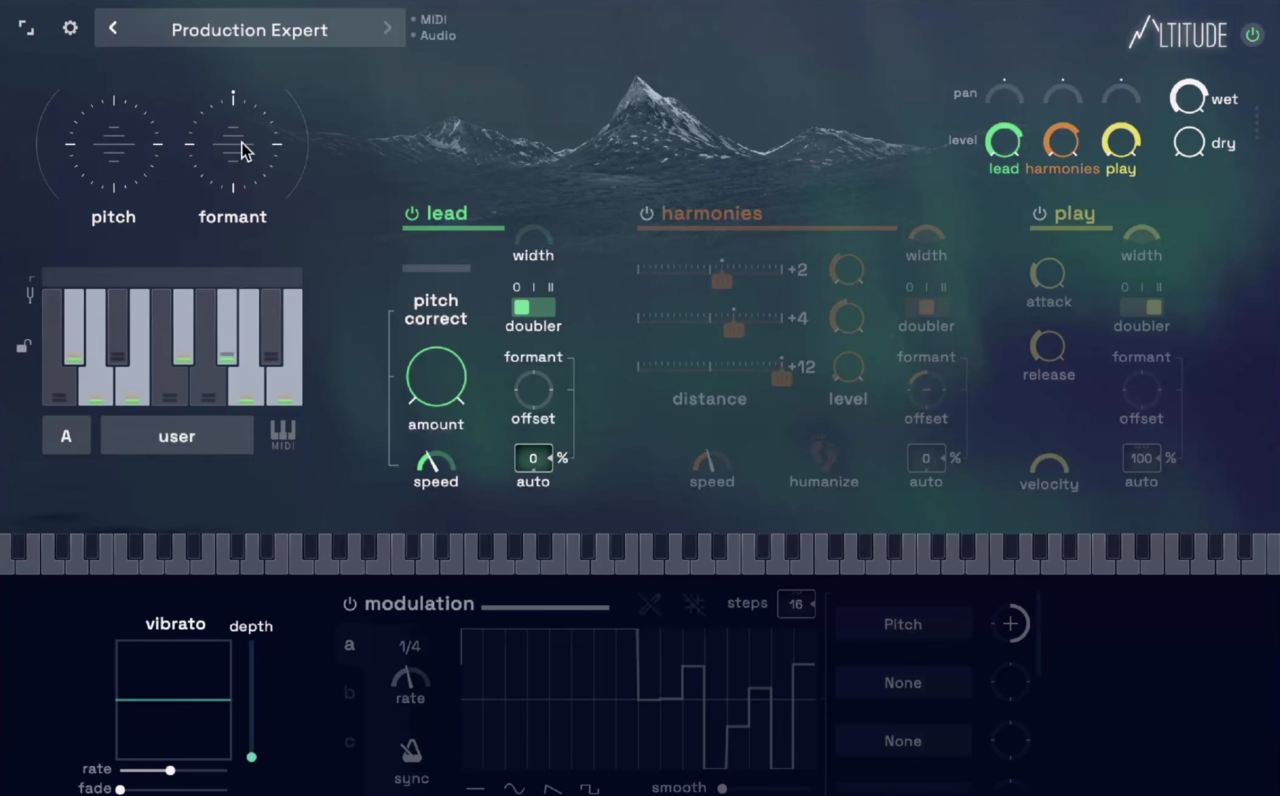Switch to modulation tab c

(x=349, y=741)
